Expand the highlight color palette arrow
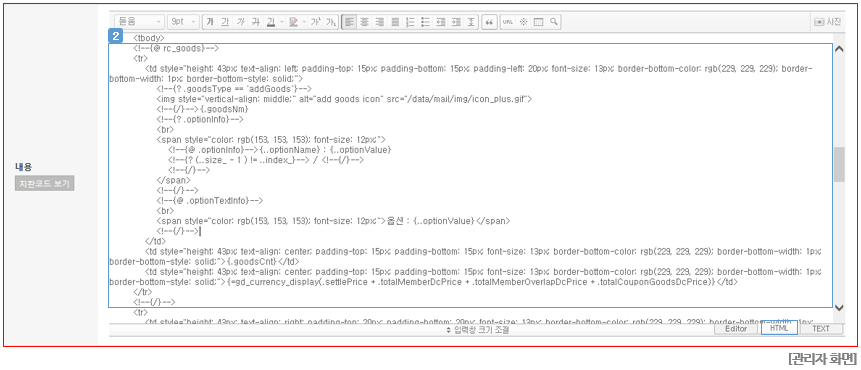Screen dimensions: 861x370 coord(304,22)
